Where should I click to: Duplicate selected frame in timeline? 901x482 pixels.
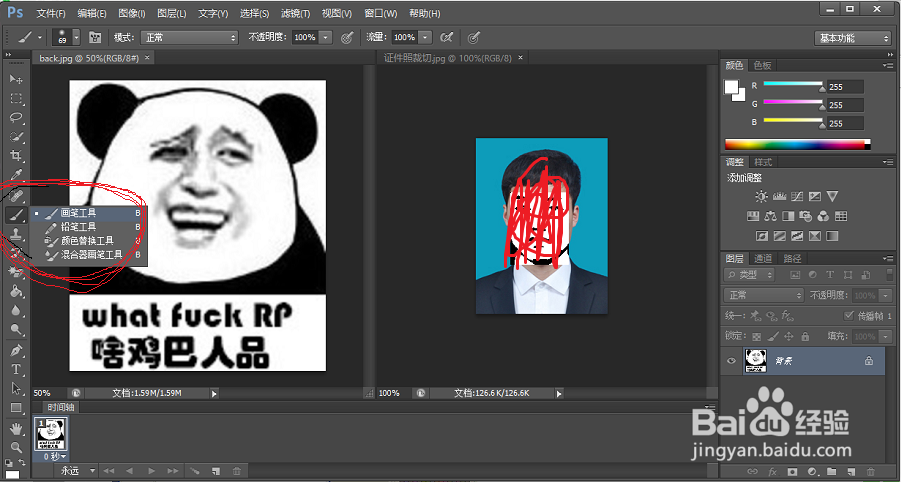coord(215,471)
